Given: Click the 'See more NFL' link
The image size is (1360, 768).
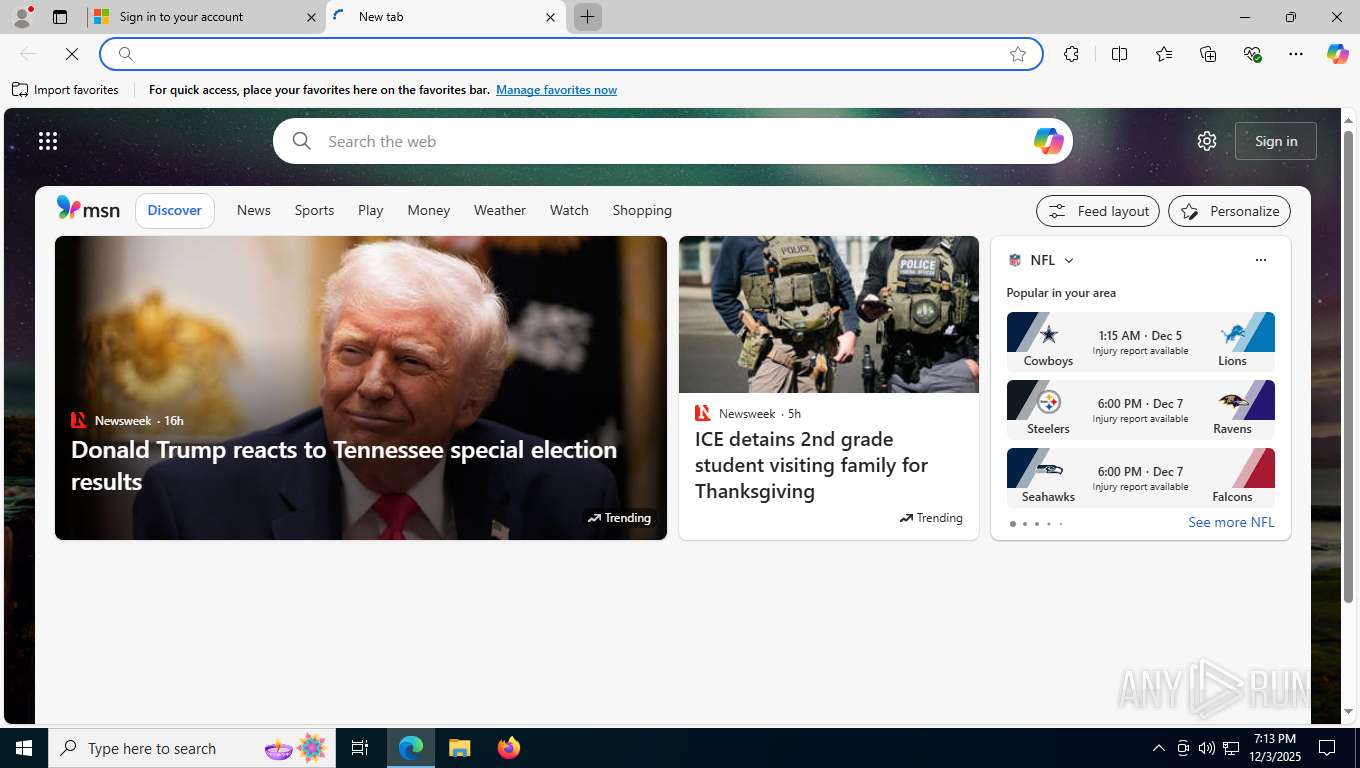Looking at the screenshot, I should click(1231, 522).
